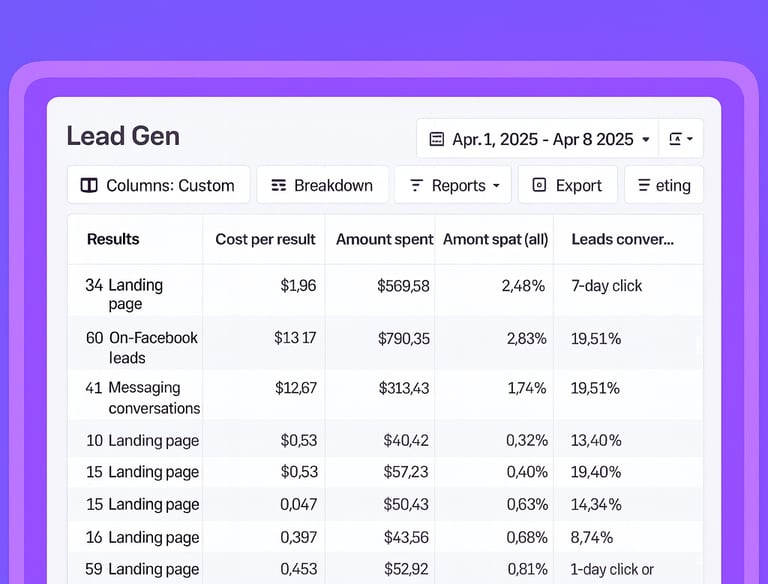Click the Lead Gen title
This screenshot has width=768, height=584.
(x=123, y=136)
